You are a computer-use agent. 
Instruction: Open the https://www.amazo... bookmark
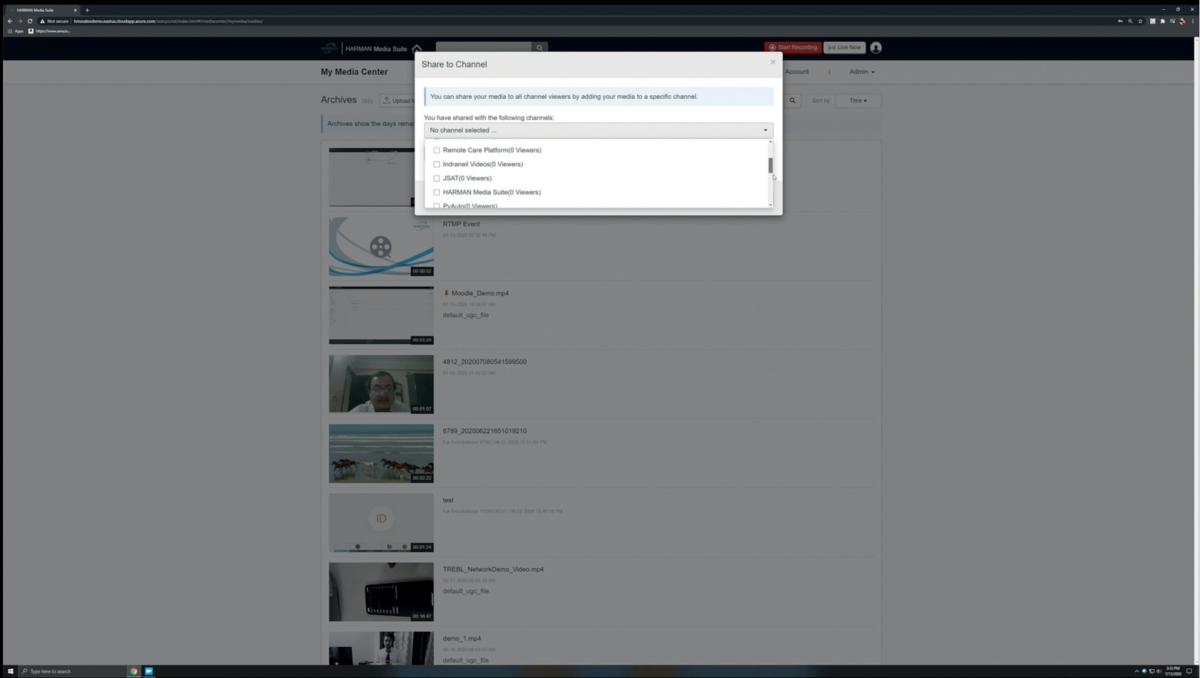tap(51, 31)
